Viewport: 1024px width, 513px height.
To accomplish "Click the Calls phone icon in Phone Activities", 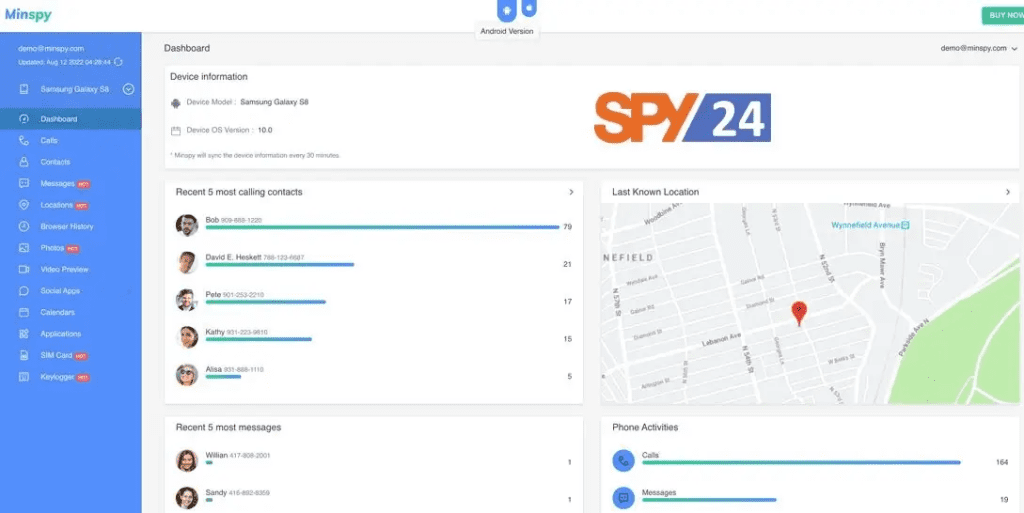I will click(x=624, y=460).
